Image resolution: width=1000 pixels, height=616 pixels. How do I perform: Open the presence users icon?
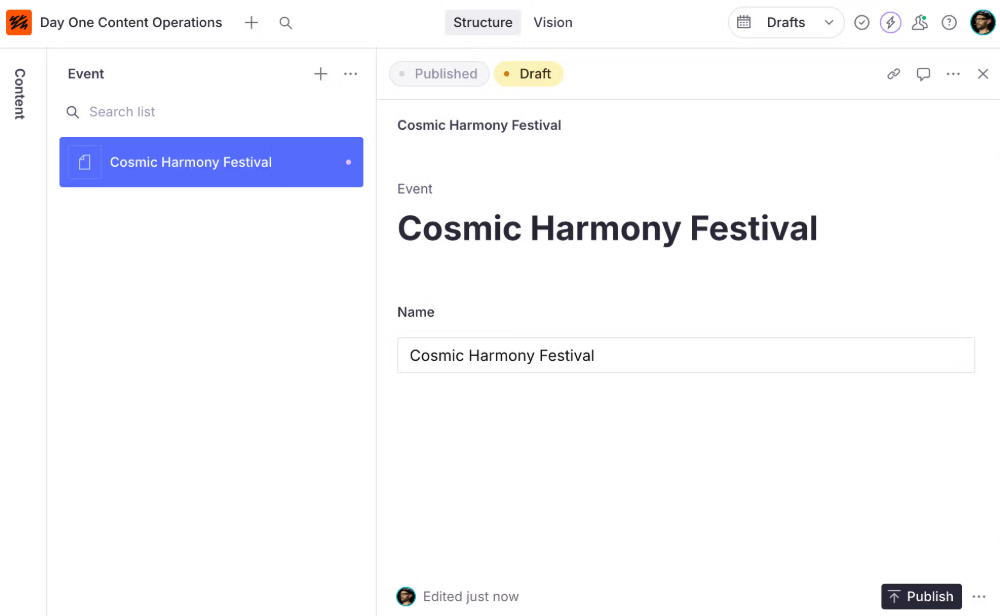(x=920, y=23)
